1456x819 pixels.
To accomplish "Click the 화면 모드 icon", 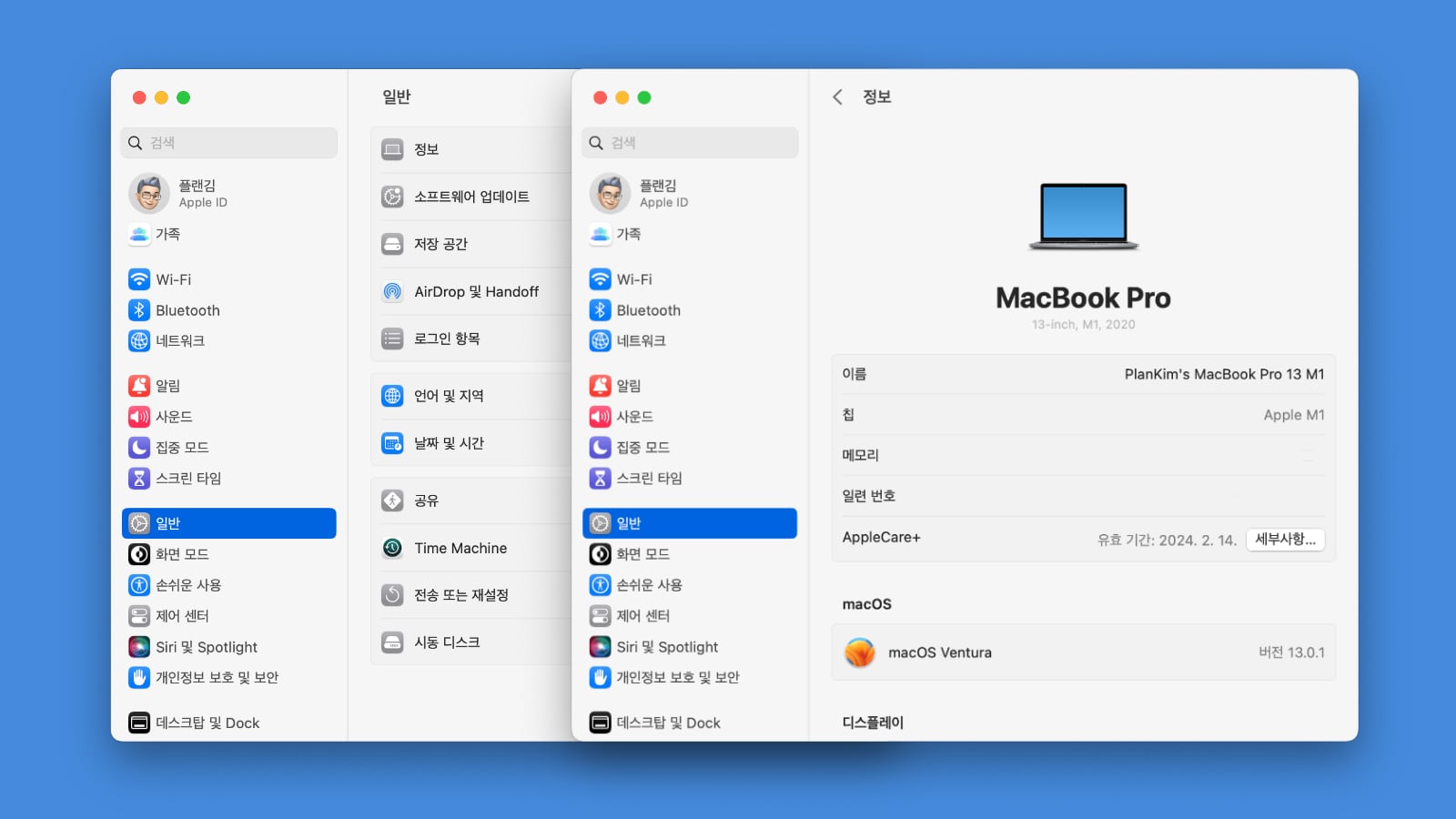I will pyautogui.click(x=600, y=554).
